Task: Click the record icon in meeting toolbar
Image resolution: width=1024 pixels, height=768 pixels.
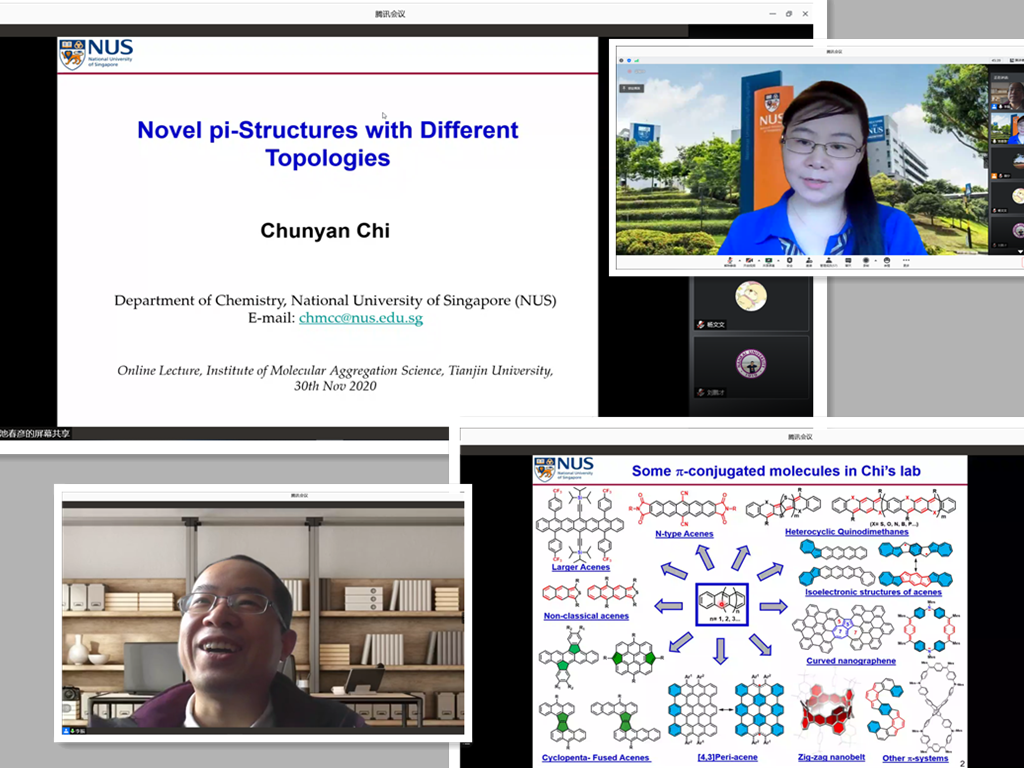Action: [x=866, y=260]
